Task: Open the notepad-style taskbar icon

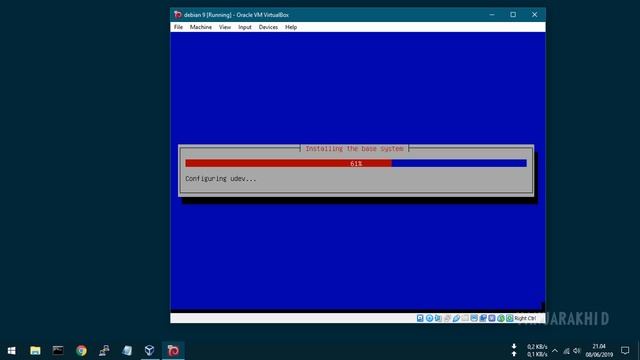Action: point(127,351)
